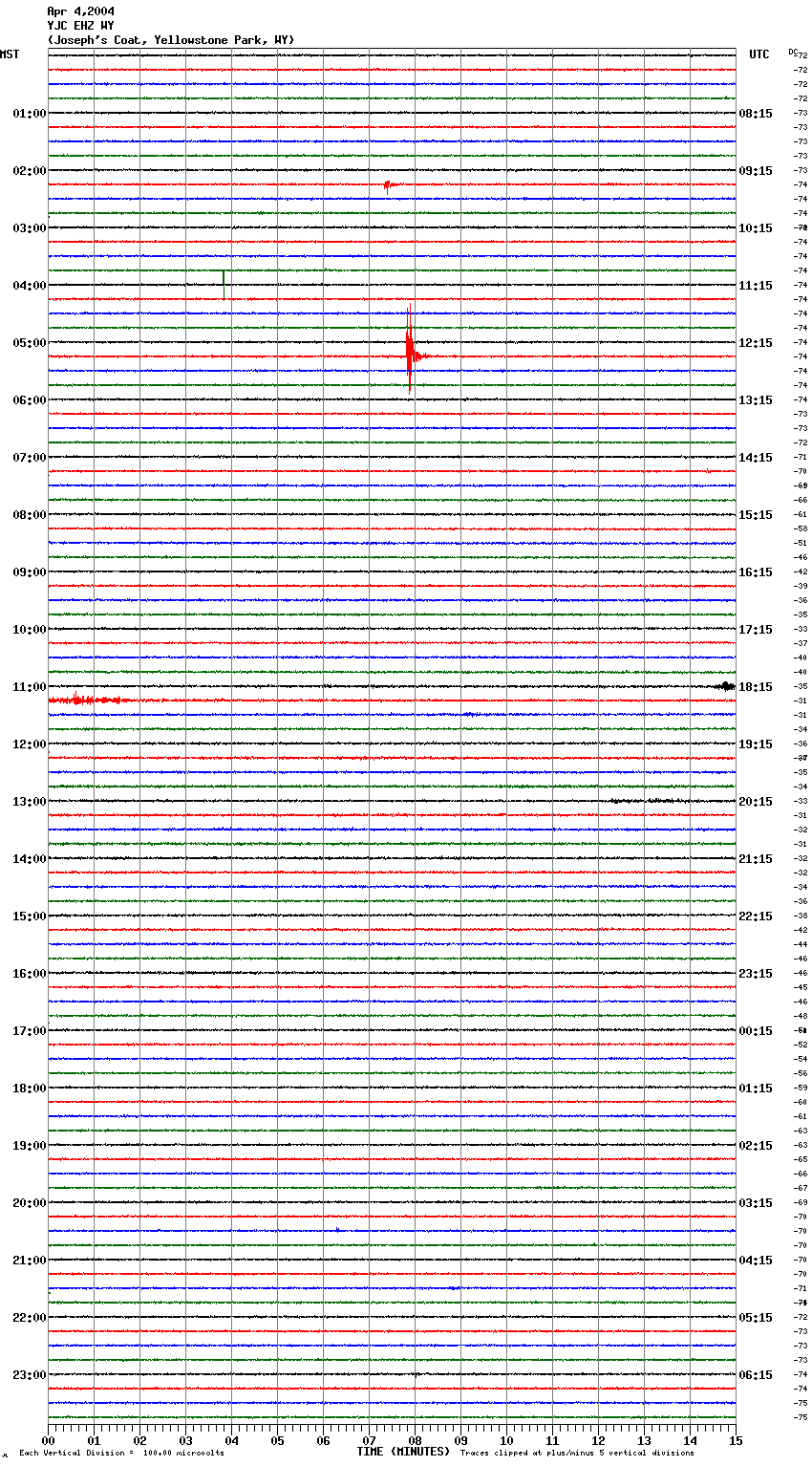This screenshot has height=1466, width=812.
Task: Click the black signal burst ending the 11:00 MST trace
Action: coord(725,686)
